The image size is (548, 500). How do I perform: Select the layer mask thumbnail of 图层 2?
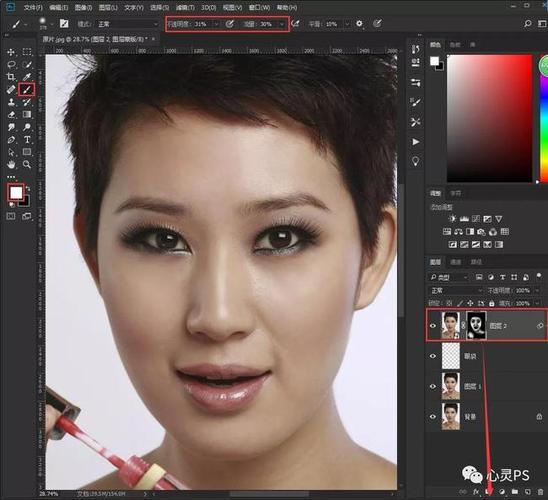tap(476, 325)
